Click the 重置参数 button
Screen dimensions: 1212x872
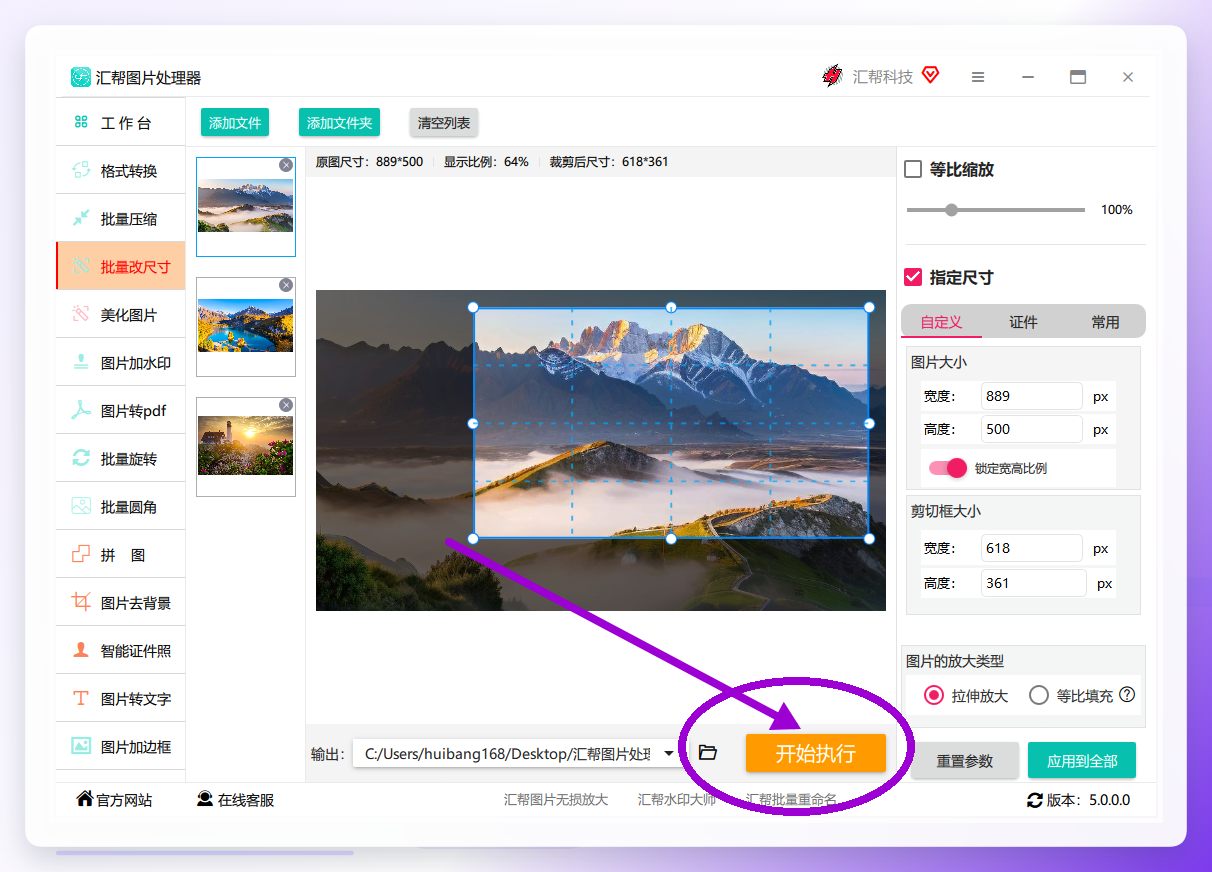click(965, 761)
